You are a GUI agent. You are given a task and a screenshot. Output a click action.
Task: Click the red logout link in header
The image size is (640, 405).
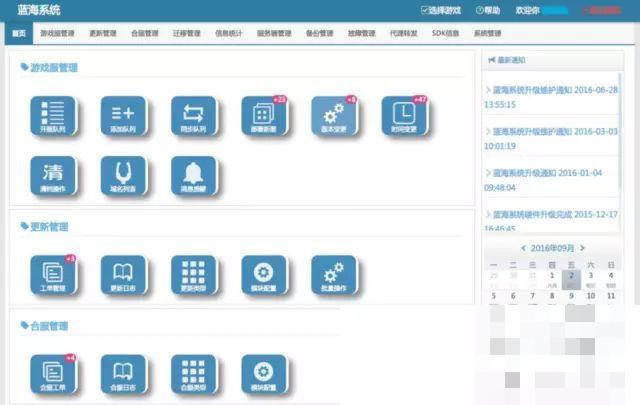[x=601, y=10]
